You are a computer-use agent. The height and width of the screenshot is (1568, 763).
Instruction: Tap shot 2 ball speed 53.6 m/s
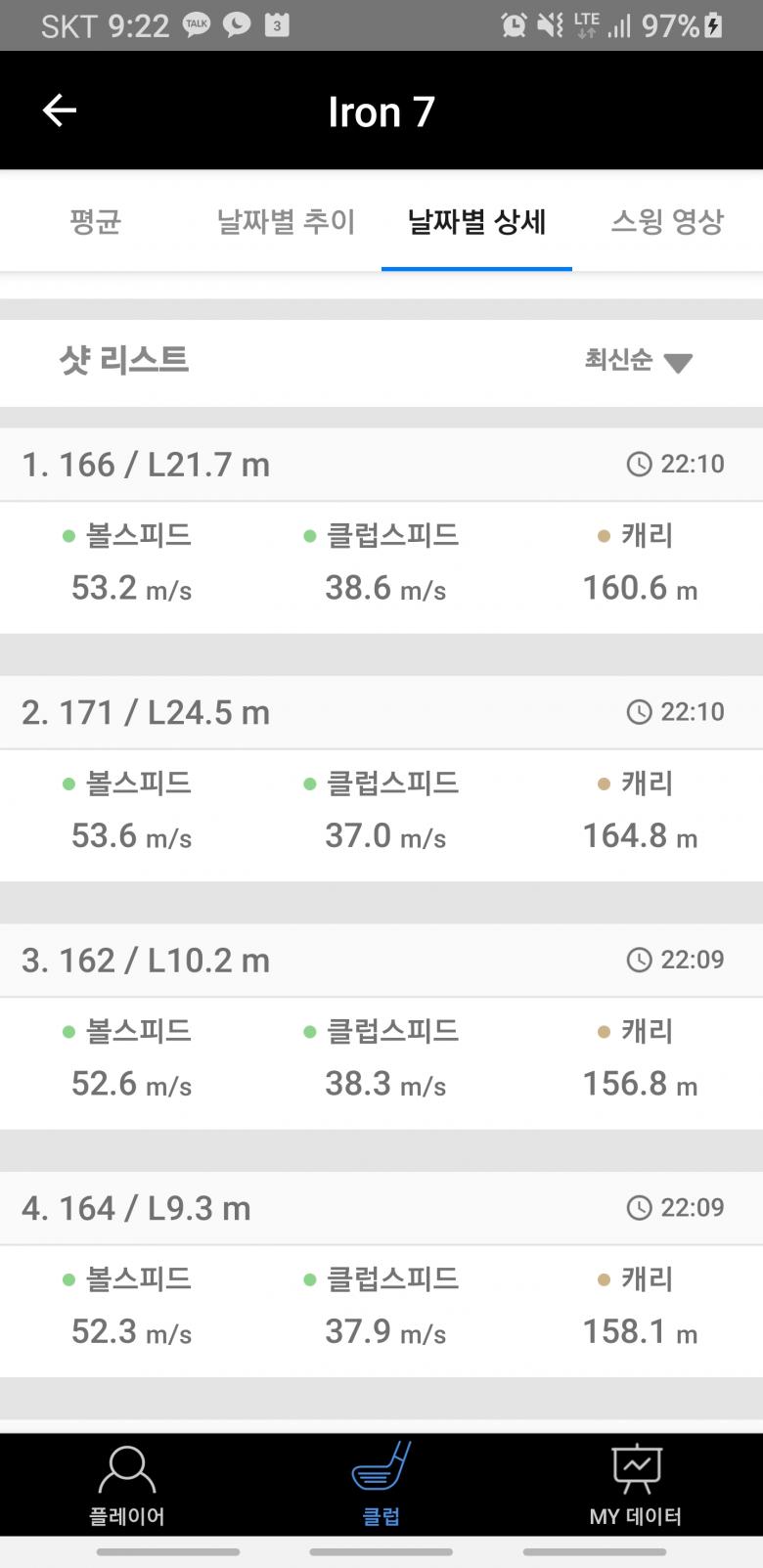point(131,836)
